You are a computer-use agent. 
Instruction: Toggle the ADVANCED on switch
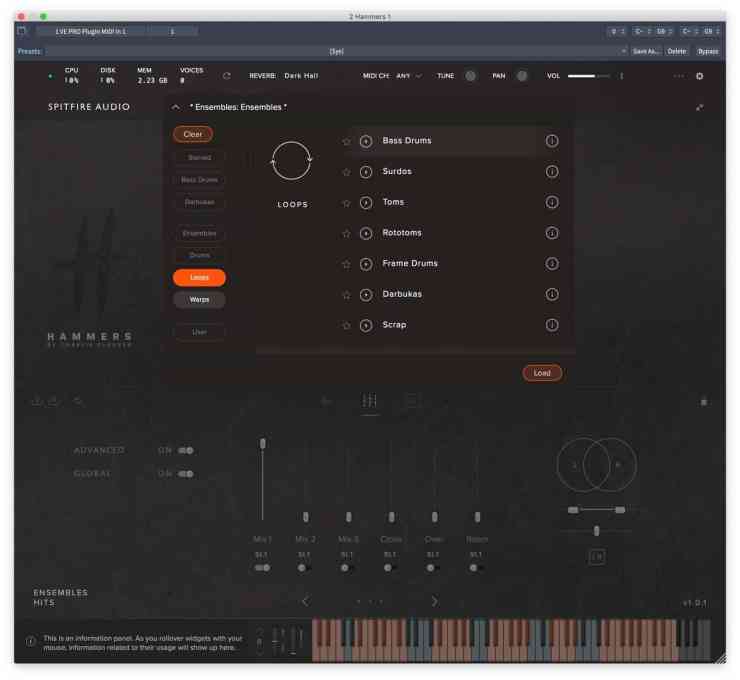point(185,451)
